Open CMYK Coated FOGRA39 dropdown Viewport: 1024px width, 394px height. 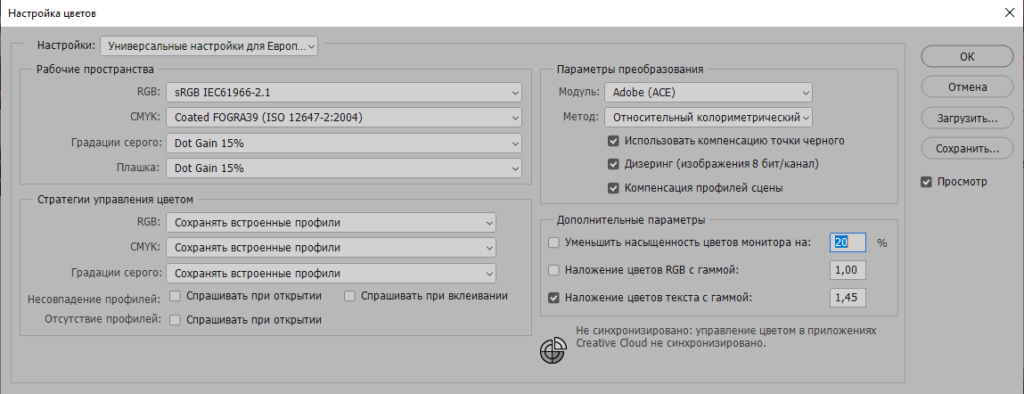click(x=344, y=118)
